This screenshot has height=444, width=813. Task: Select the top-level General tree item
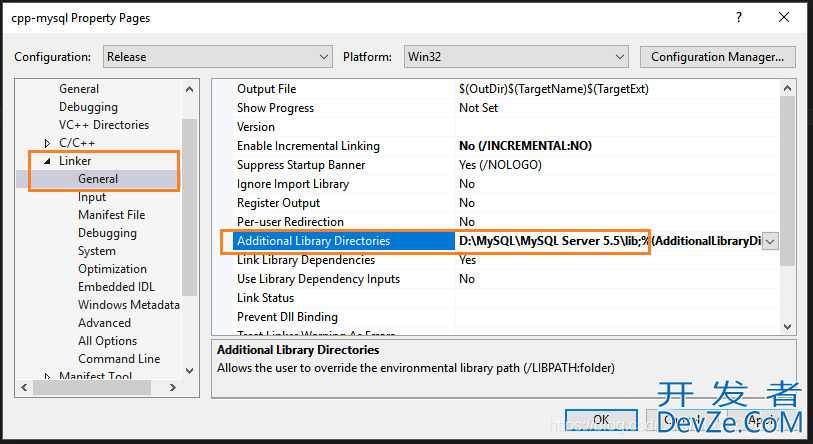(x=79, y=89)
